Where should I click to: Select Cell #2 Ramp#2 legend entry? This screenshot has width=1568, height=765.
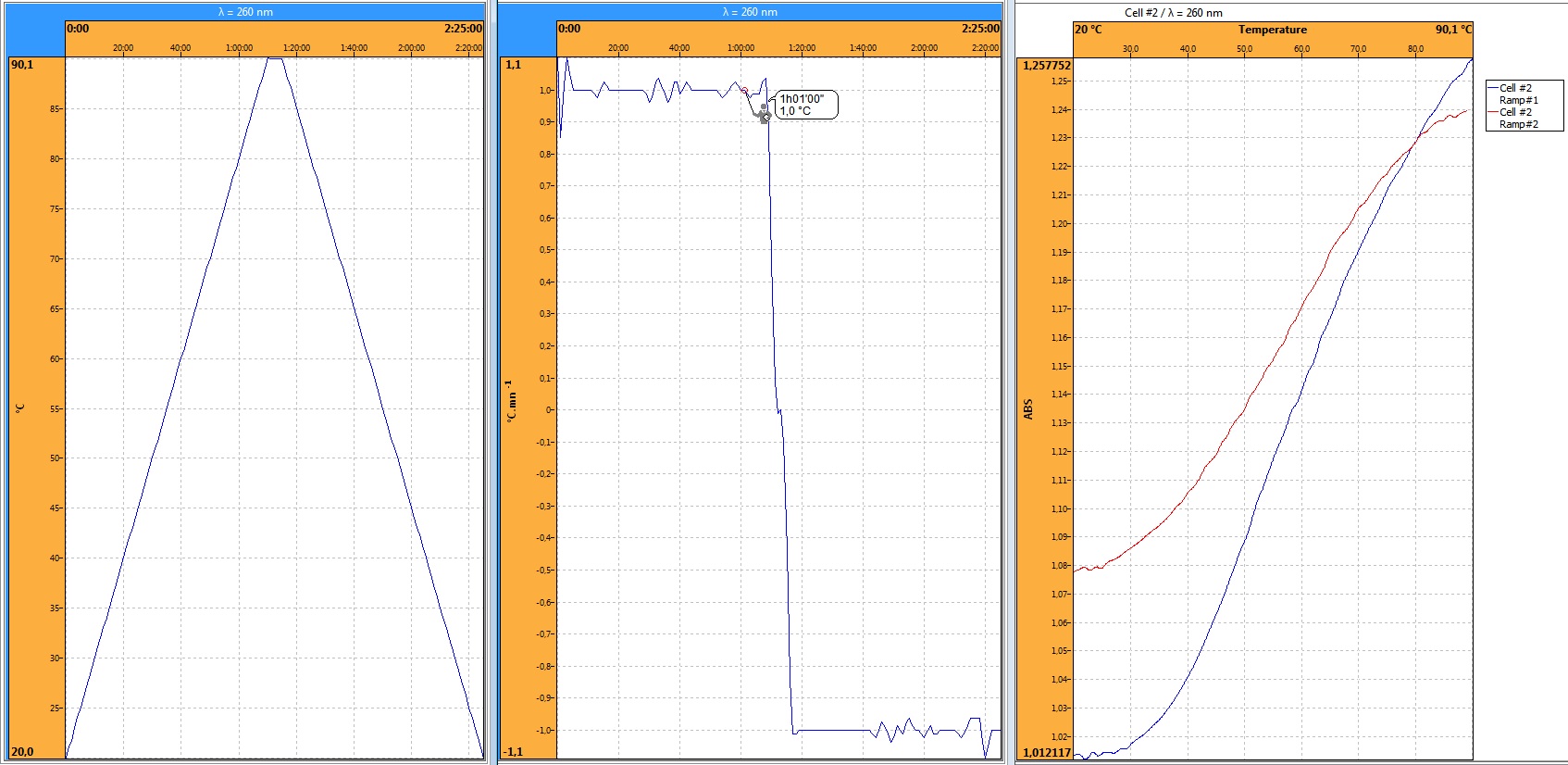(1518, 118)
